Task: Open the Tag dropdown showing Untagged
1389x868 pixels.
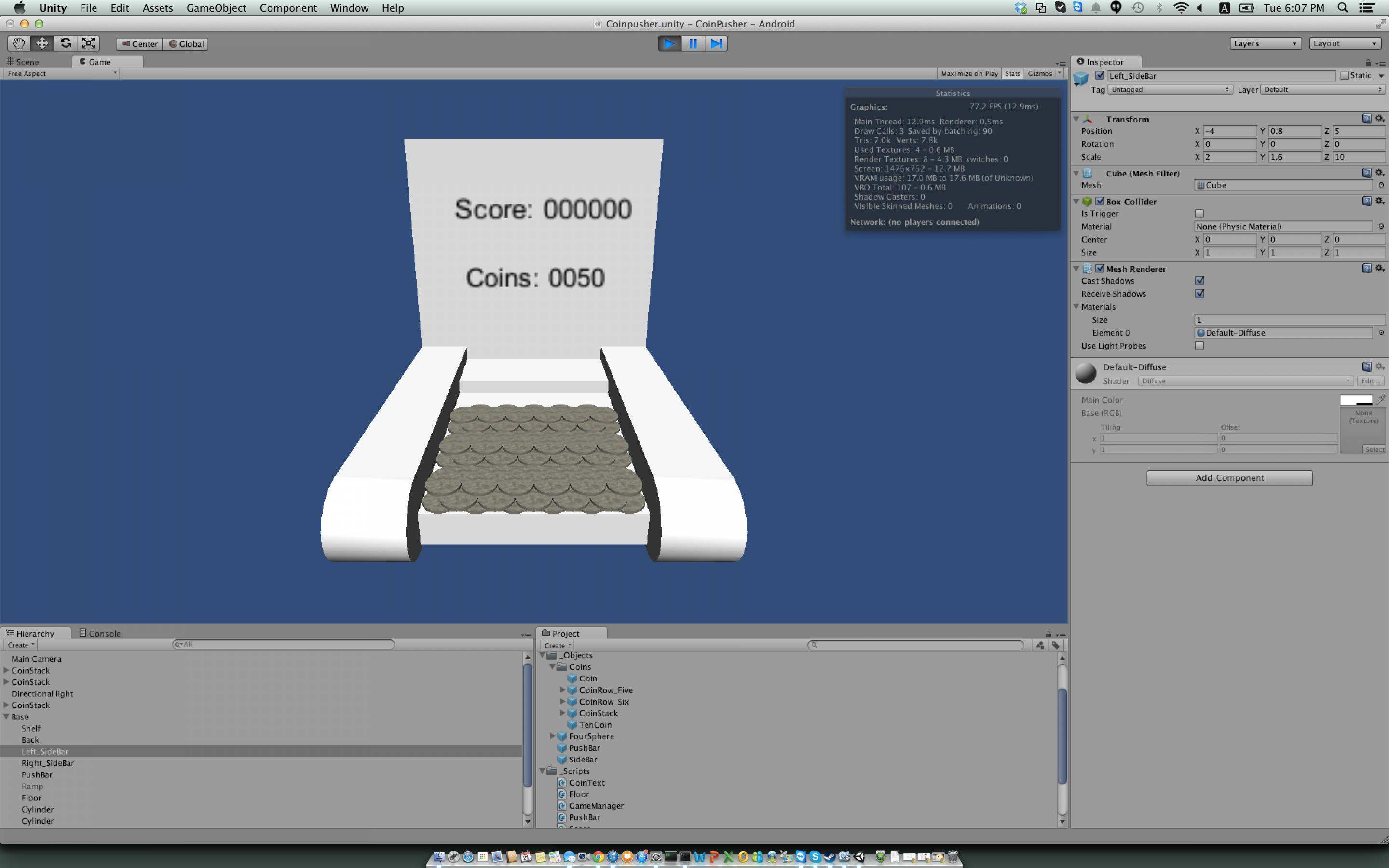Action: 1169,90
